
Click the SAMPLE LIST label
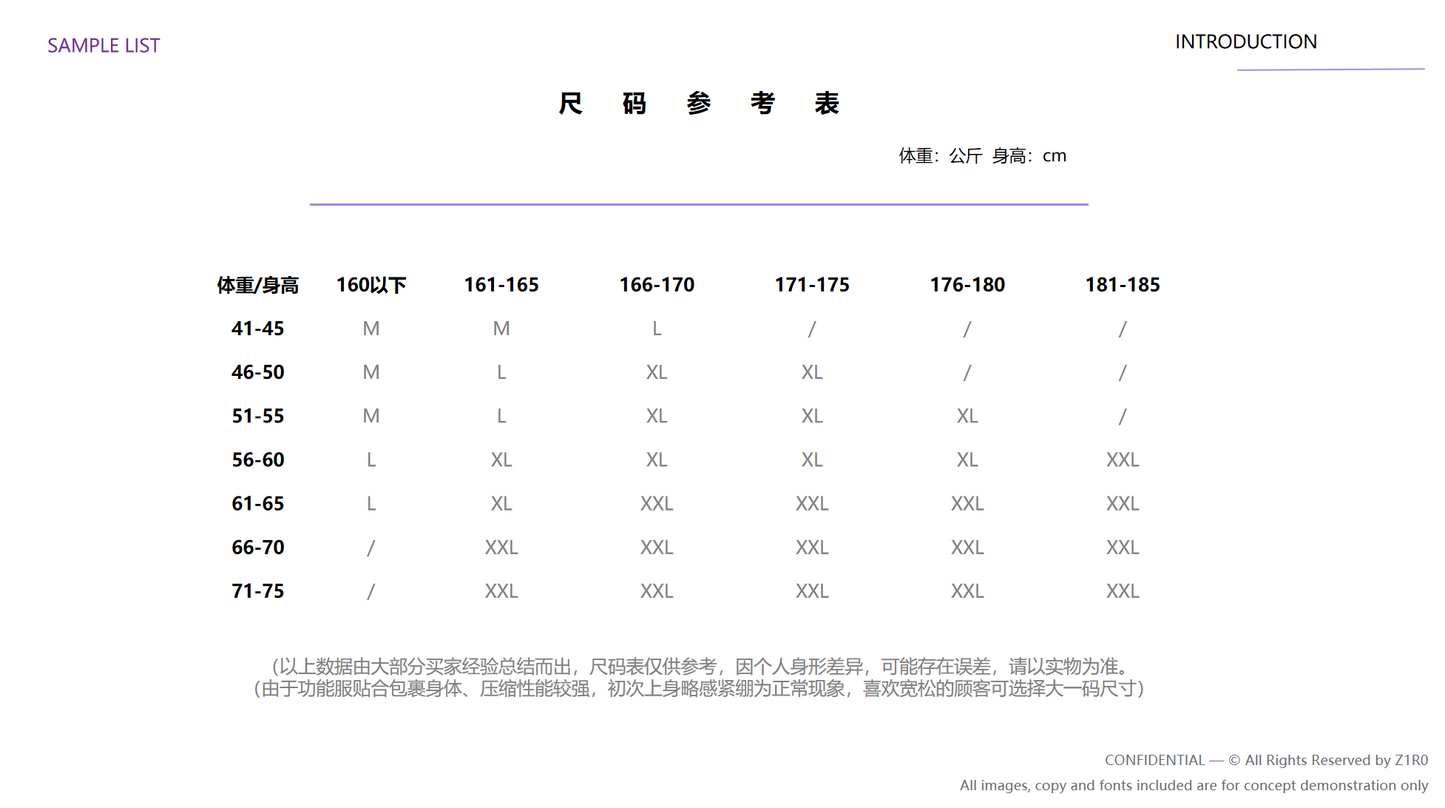coord(103,45)
